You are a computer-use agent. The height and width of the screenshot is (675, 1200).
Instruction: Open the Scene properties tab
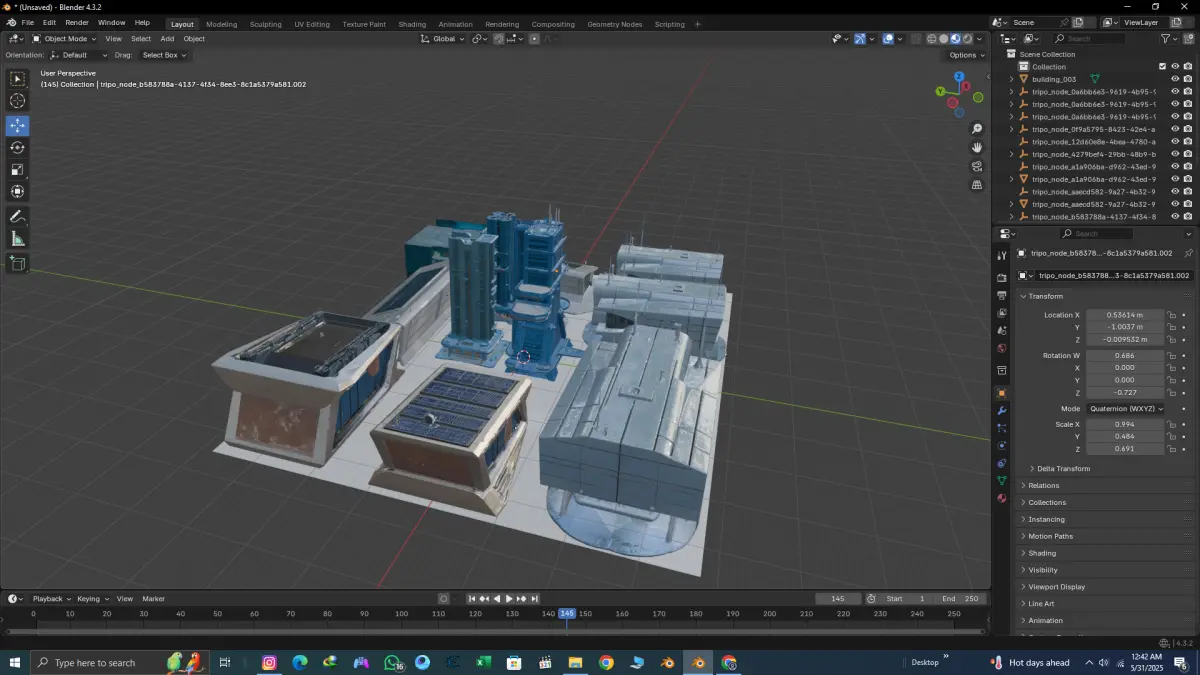pyautogui.click(x=1001, y=330)
